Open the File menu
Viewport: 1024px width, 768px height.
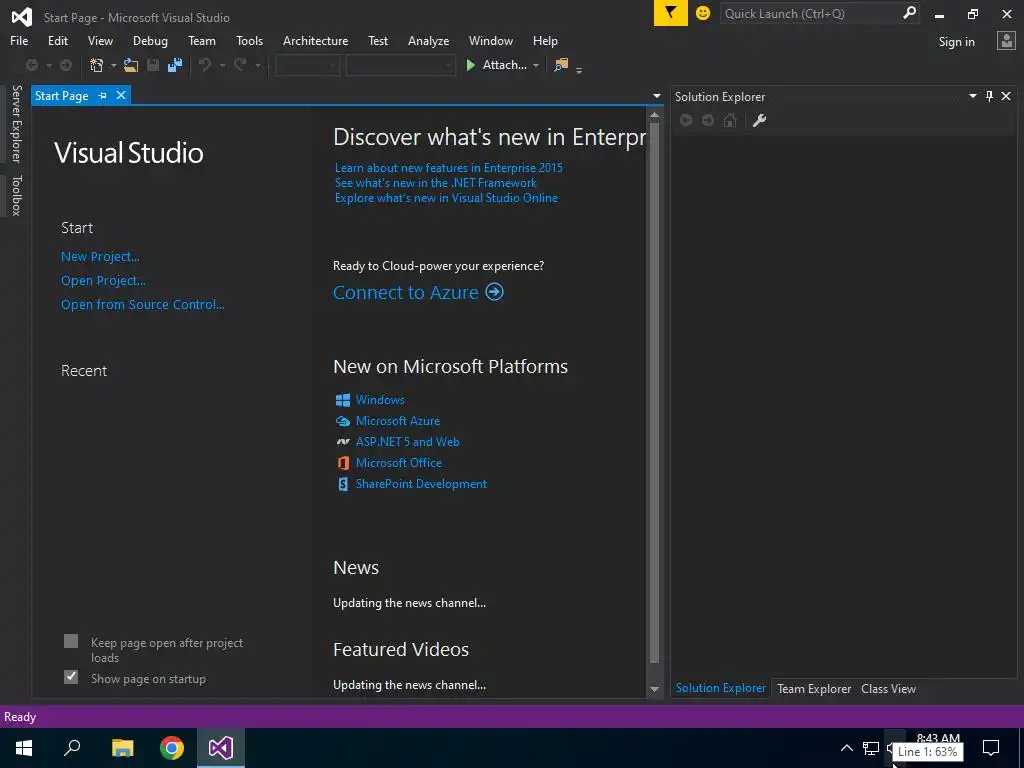19,40
